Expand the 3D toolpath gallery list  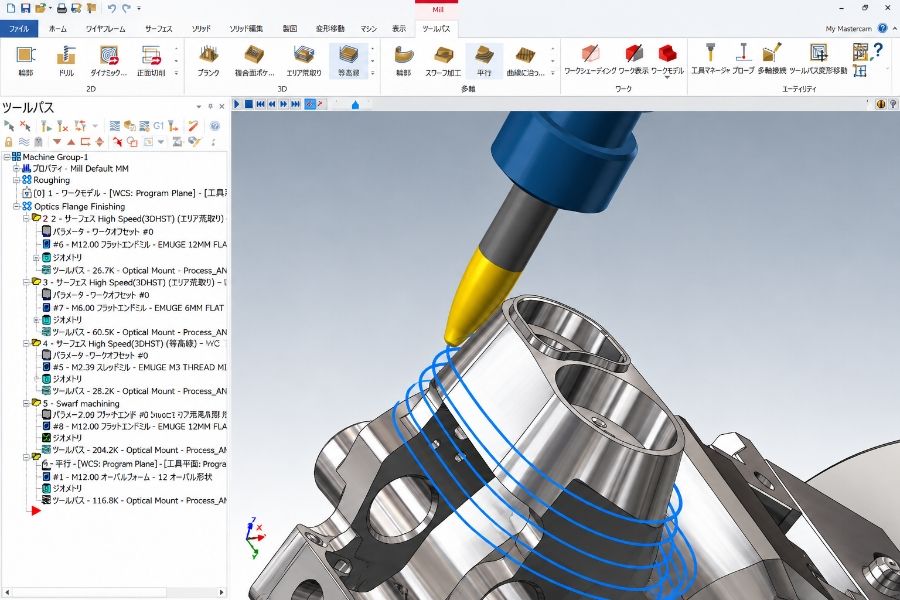(x=373, y=73)
